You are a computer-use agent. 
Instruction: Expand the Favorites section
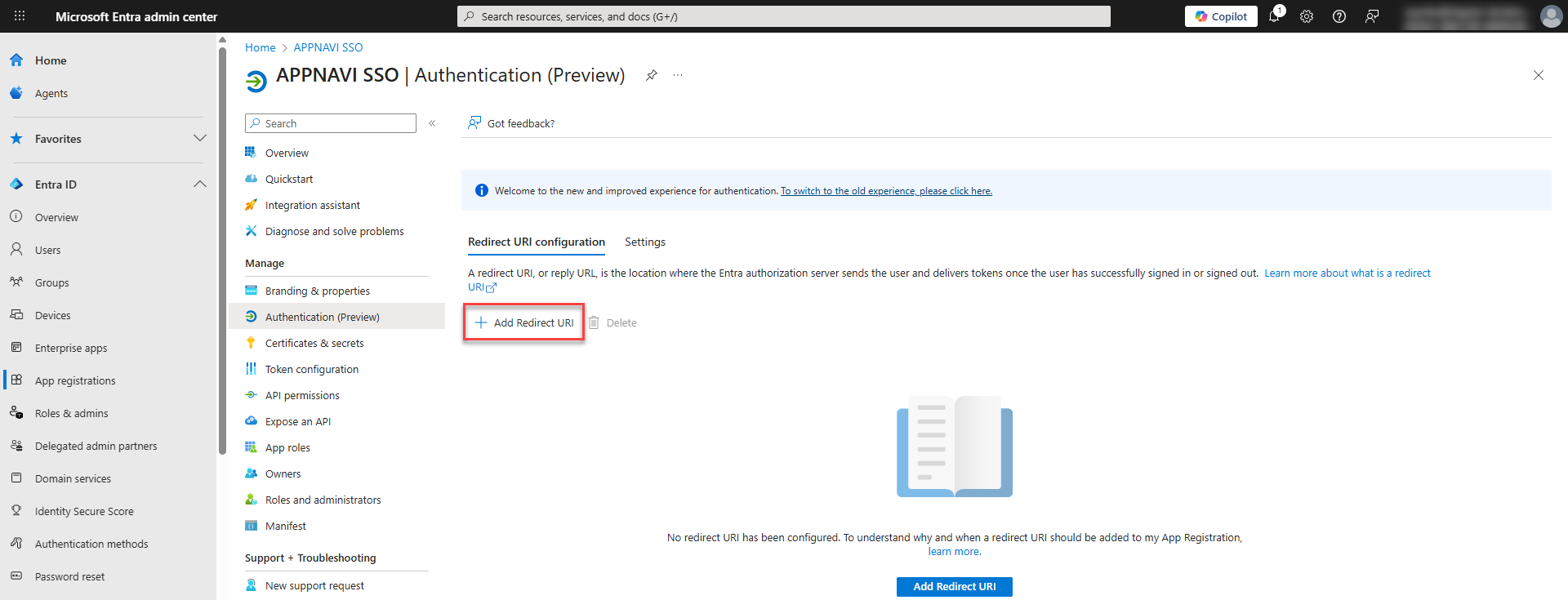[x=199, y=139]
